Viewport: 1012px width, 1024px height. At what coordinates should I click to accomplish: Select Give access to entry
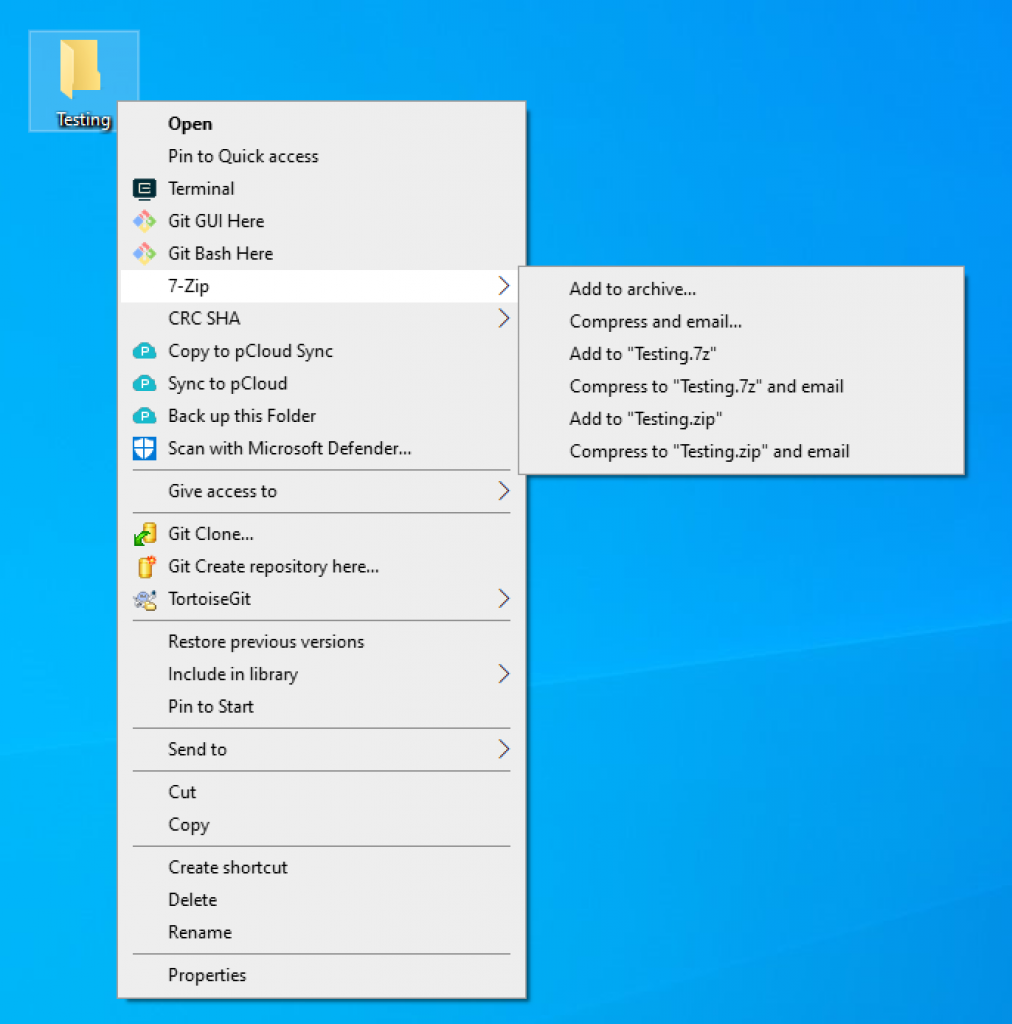[322, 491]
